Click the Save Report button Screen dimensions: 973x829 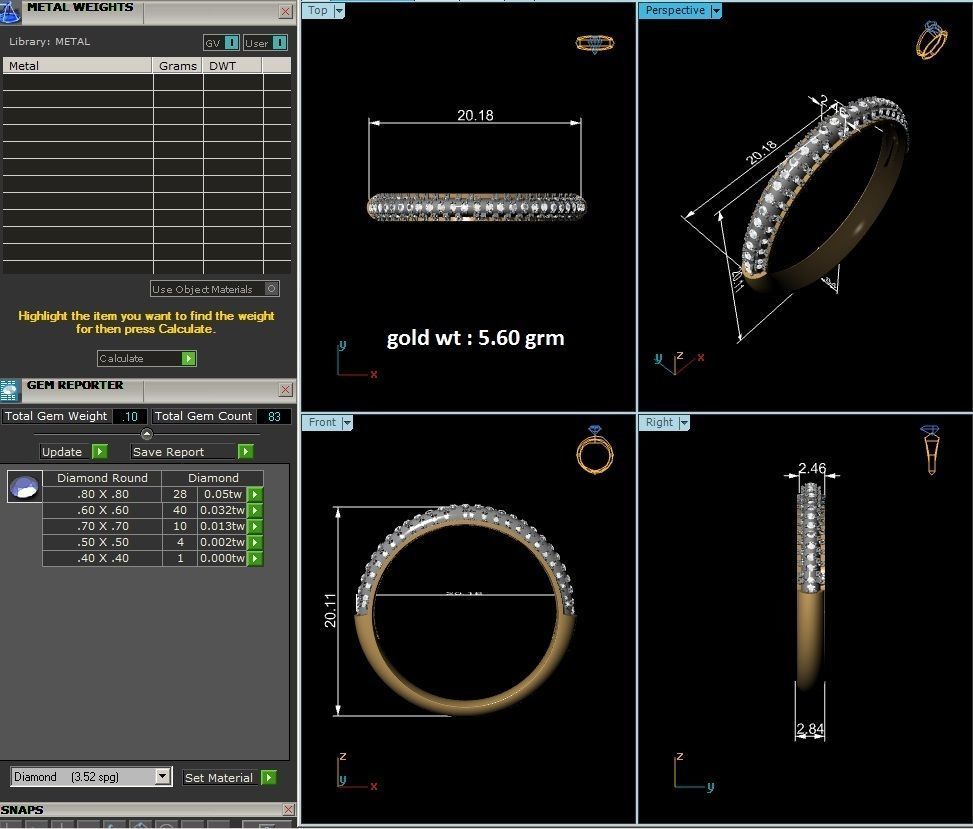pos(192,452)
